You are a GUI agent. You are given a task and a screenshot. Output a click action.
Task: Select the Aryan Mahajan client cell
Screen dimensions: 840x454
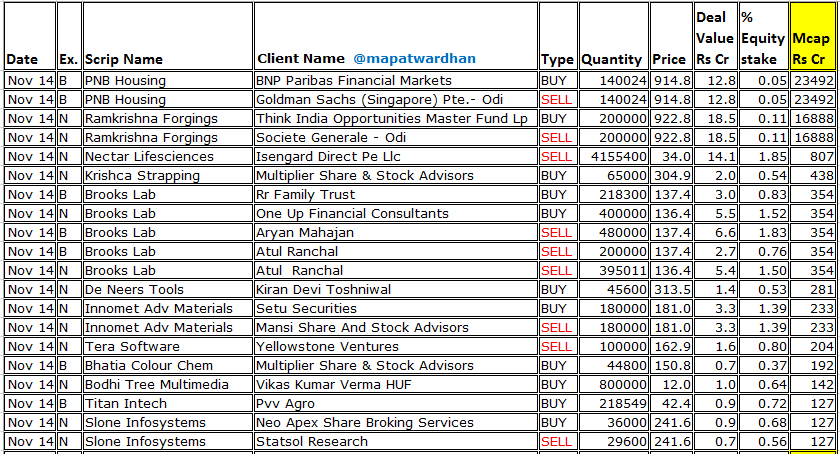click(x=396, y=233)
